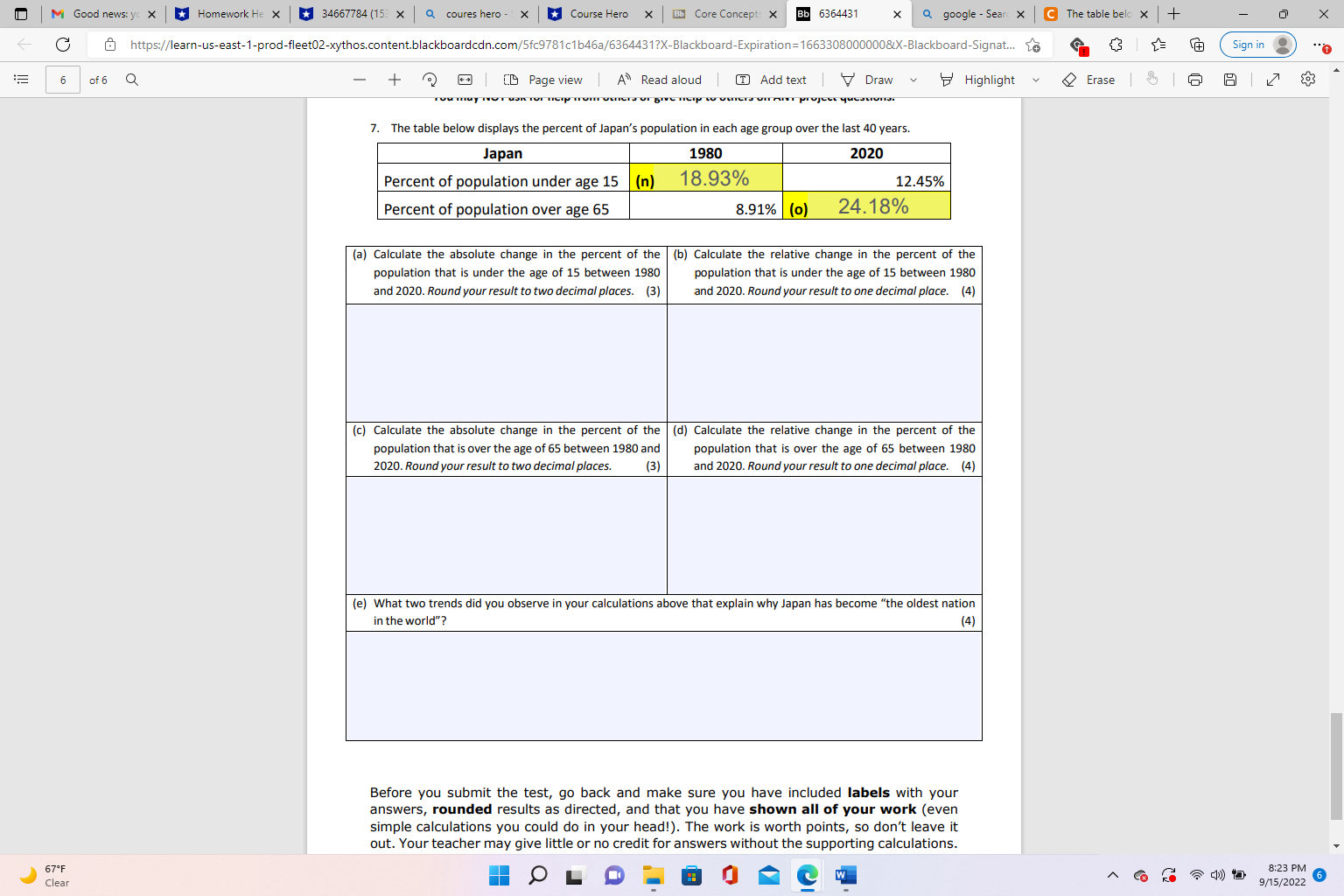Open Word from the taskbar
This screenshot has height=896, width=1344.
click(844, 875)
